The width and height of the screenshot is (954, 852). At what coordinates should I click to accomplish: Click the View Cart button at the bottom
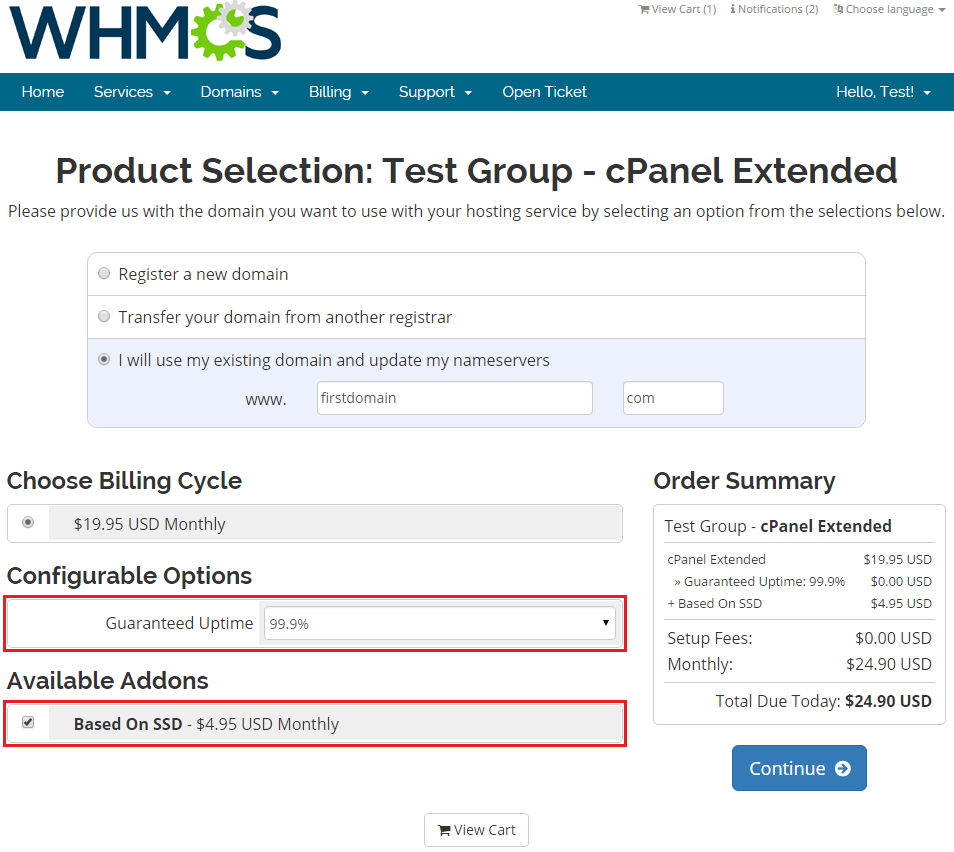click(x=476, y=830)
